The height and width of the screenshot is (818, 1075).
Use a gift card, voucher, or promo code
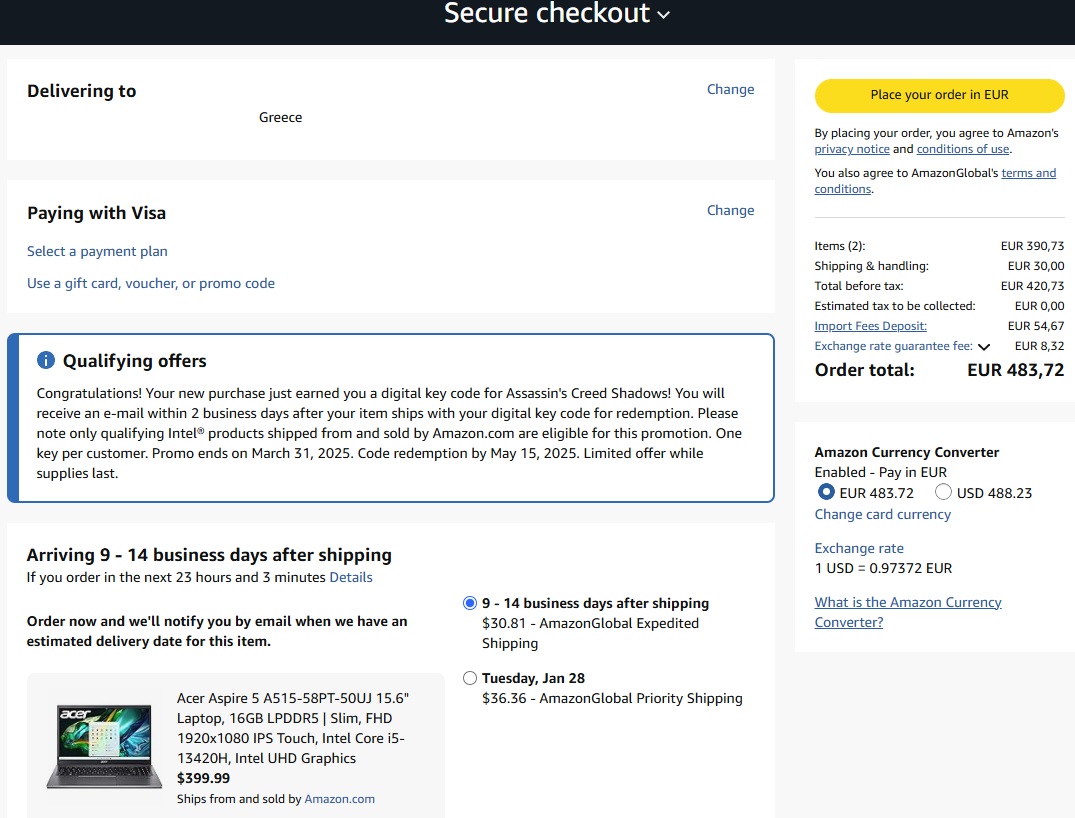[151, 283]
